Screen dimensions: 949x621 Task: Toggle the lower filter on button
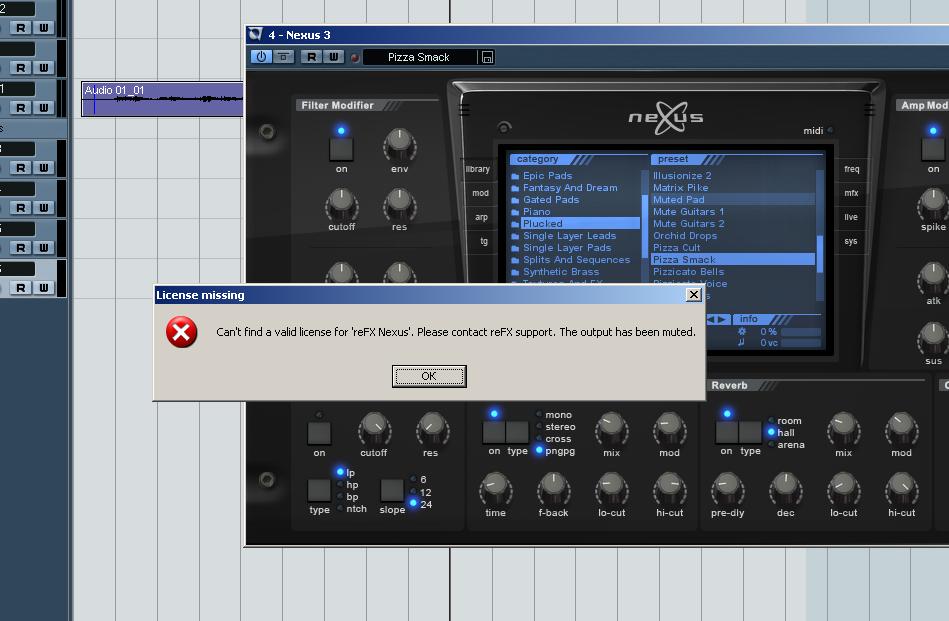[319, 433]
